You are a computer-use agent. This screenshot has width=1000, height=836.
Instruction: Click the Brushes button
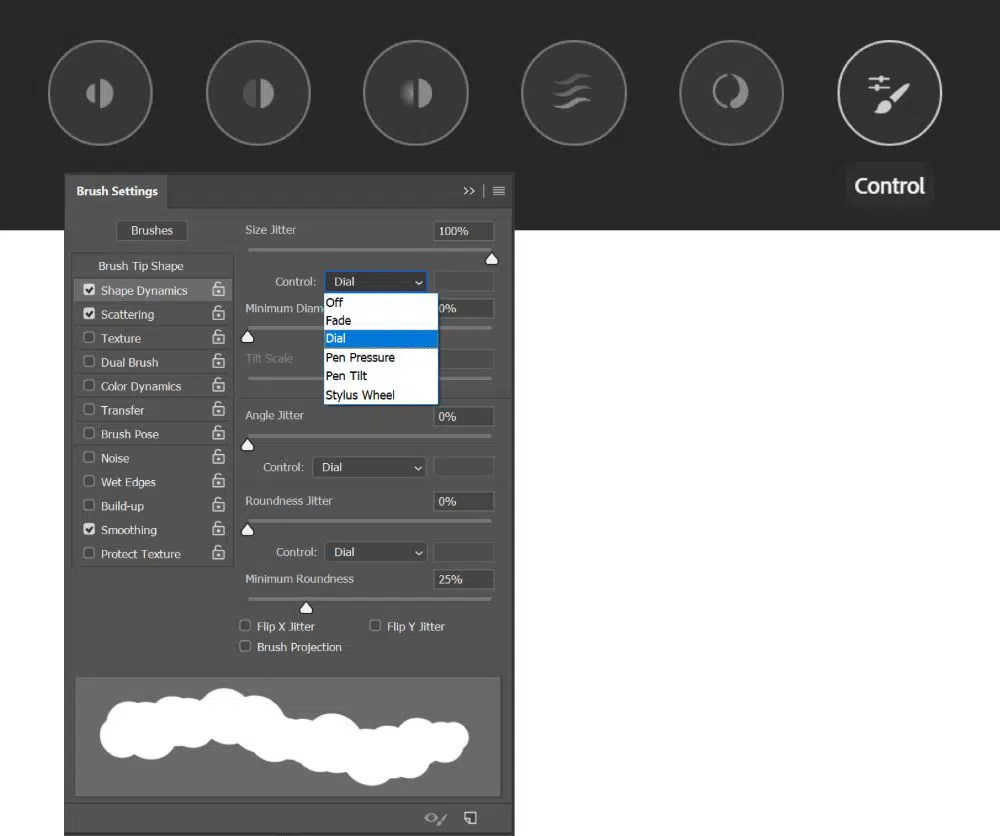click(152, 231)
